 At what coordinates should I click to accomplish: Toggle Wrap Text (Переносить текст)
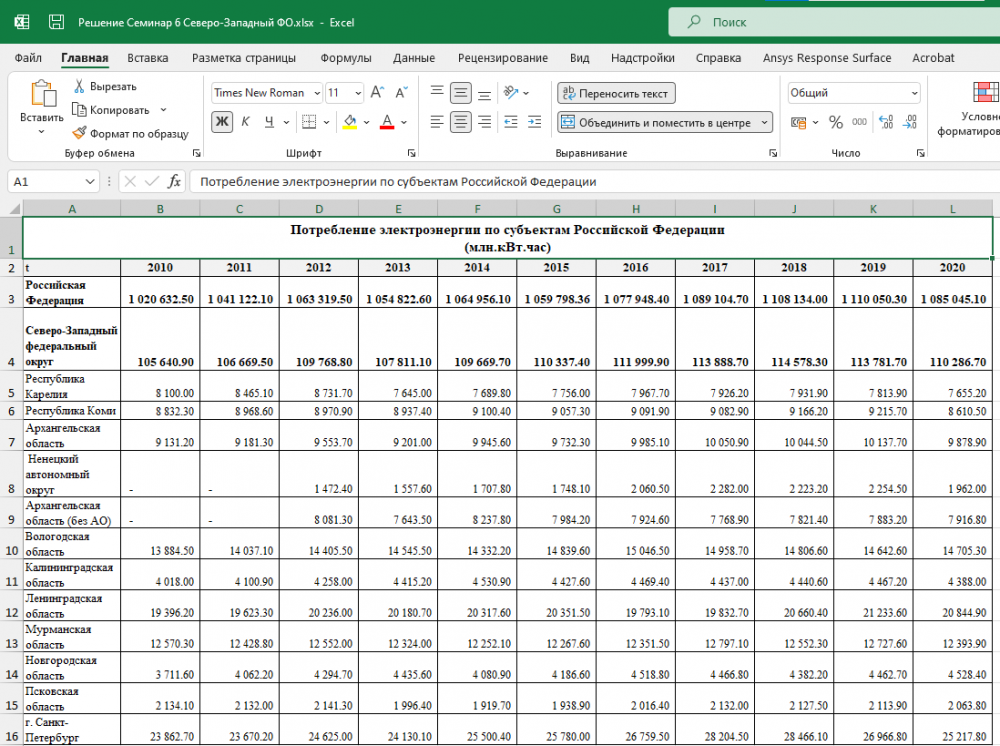tap(616, 93)
